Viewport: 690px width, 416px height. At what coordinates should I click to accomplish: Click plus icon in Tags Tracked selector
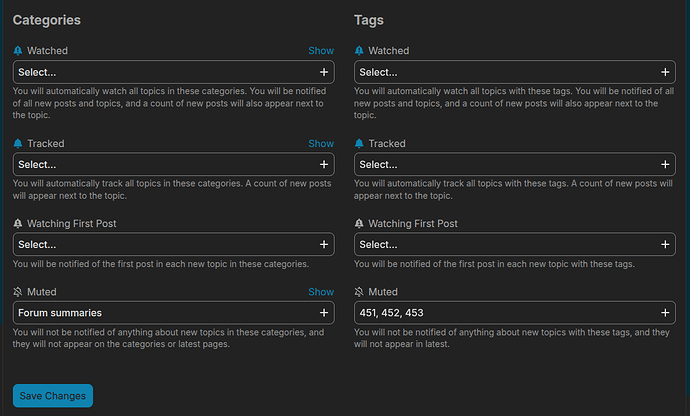pyautogui.click(x=665, y=165)
